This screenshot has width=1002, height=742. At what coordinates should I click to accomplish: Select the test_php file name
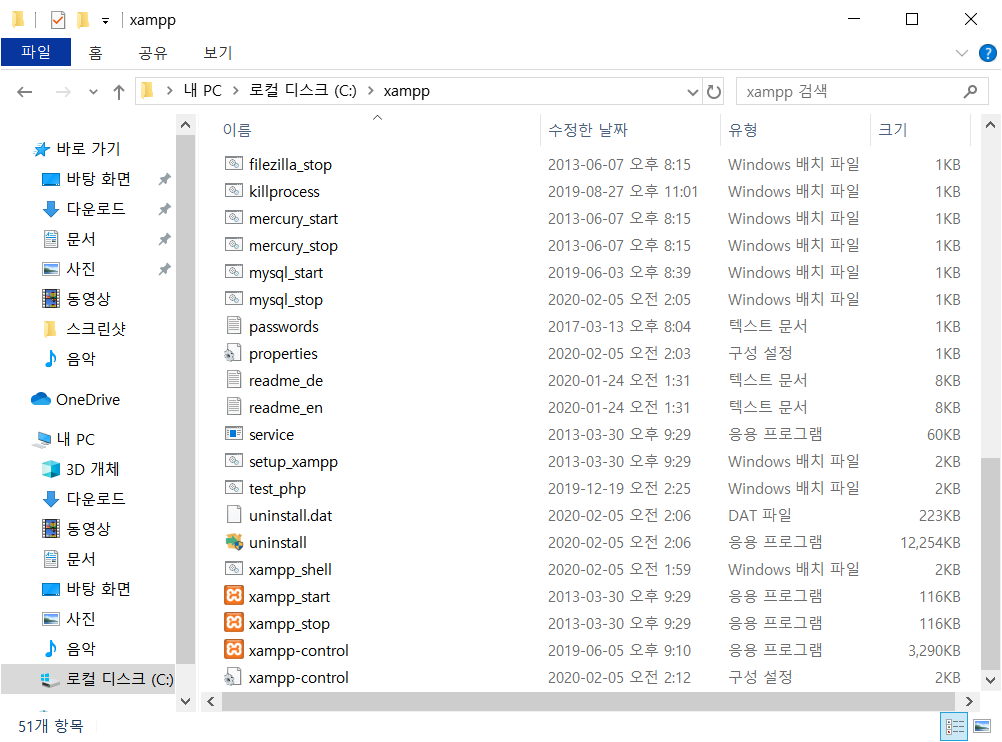(277, 488)
